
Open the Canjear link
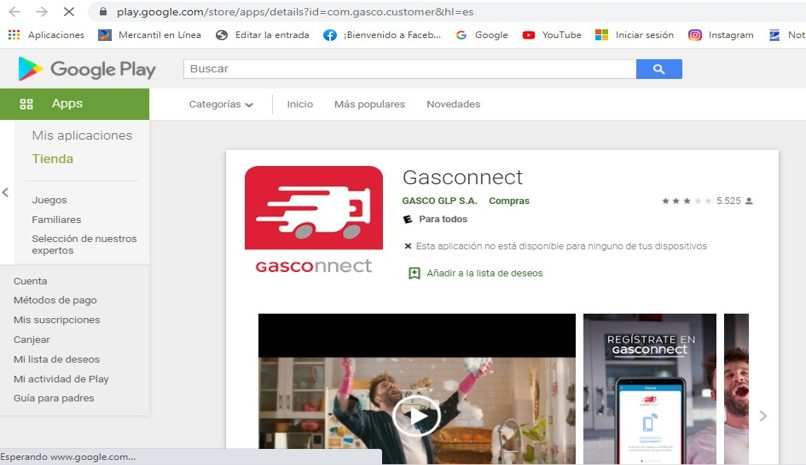(32, 340)
